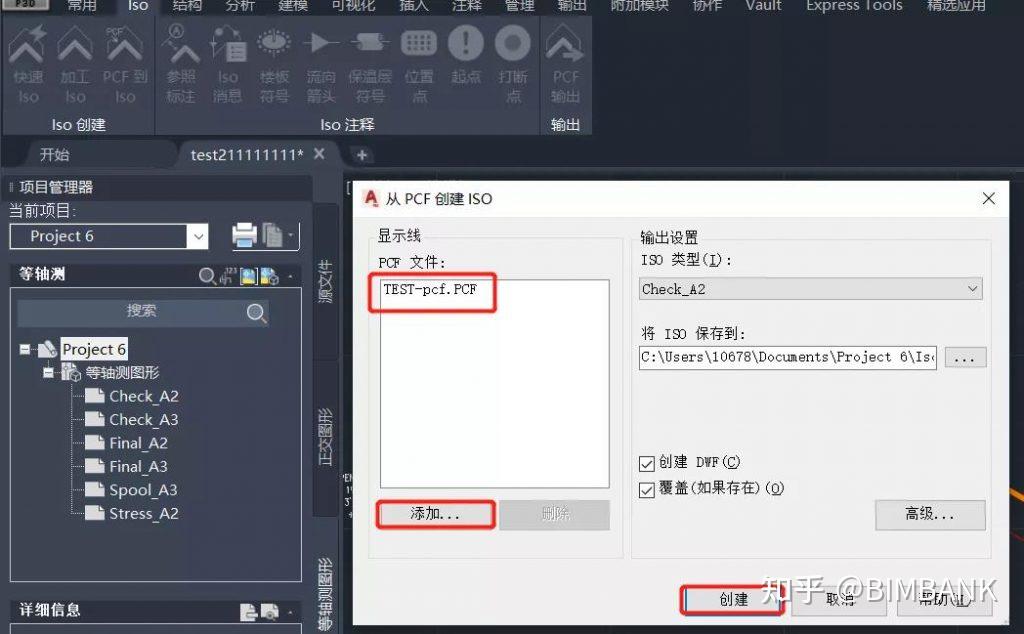The width and height of the screenshot is (1024, 634).
Task: Uncheck the 创建 DWF option
Action: 645,462
